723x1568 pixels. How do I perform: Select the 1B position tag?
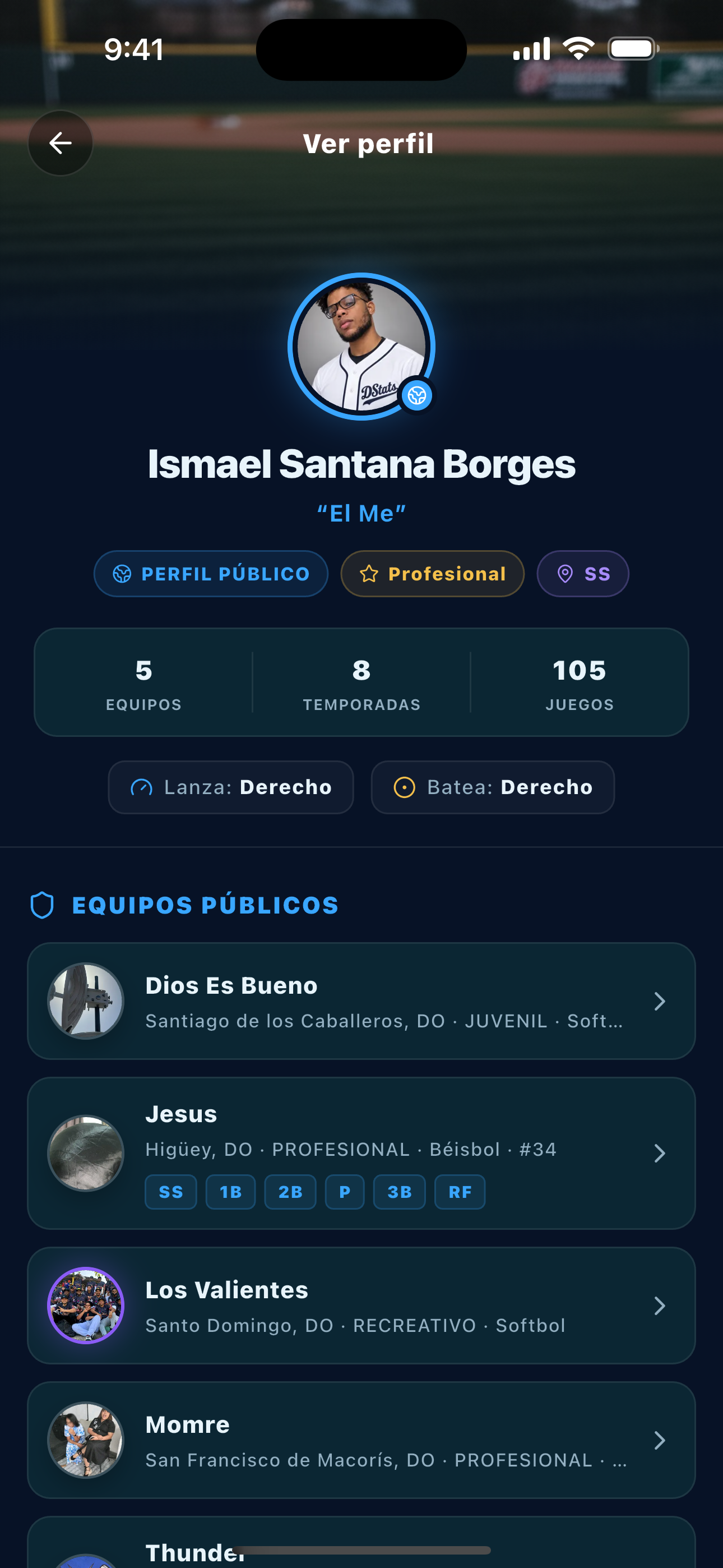coord(231,1192)
